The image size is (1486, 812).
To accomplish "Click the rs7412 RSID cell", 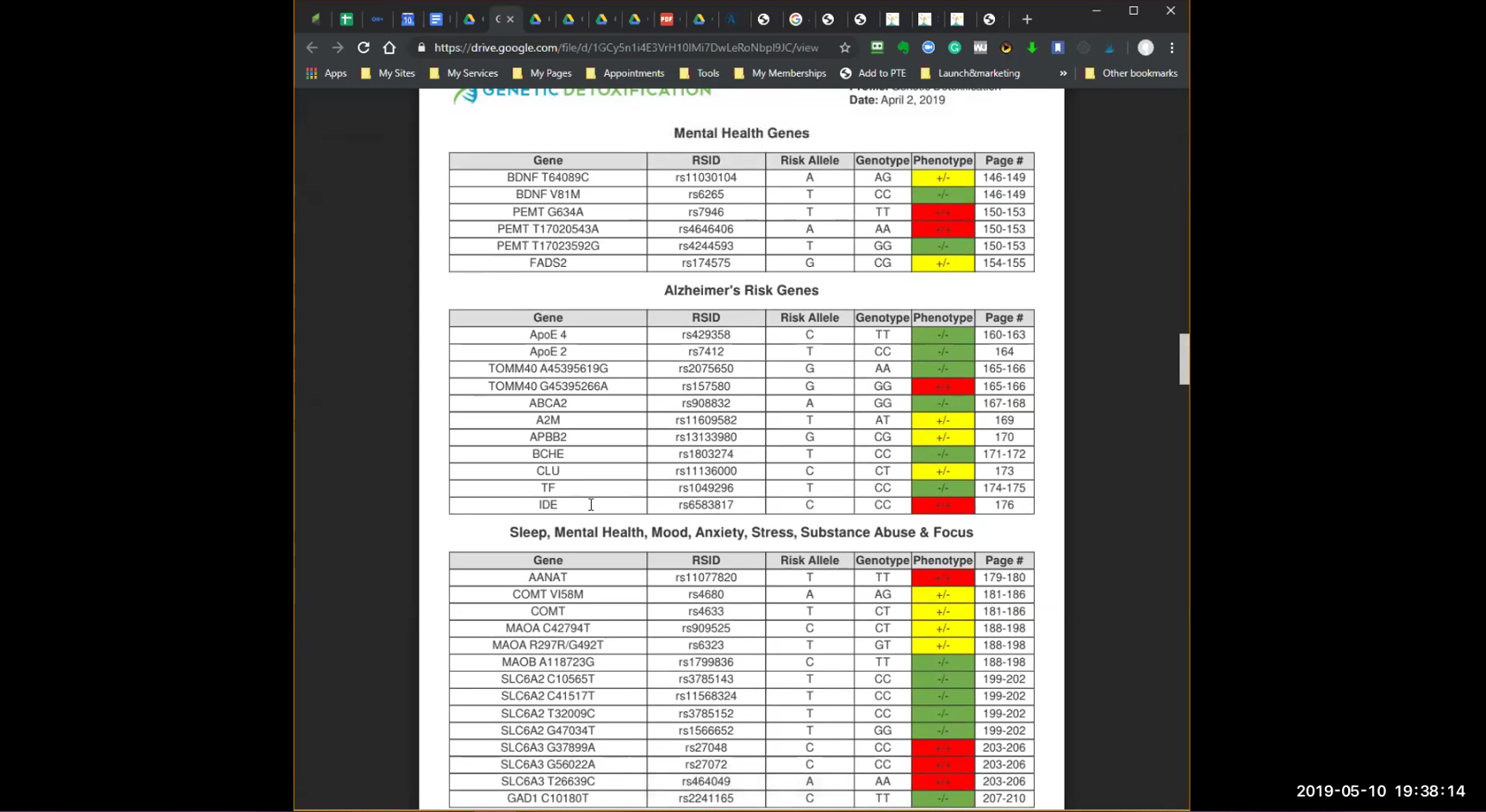I will [x=706, y=352].
